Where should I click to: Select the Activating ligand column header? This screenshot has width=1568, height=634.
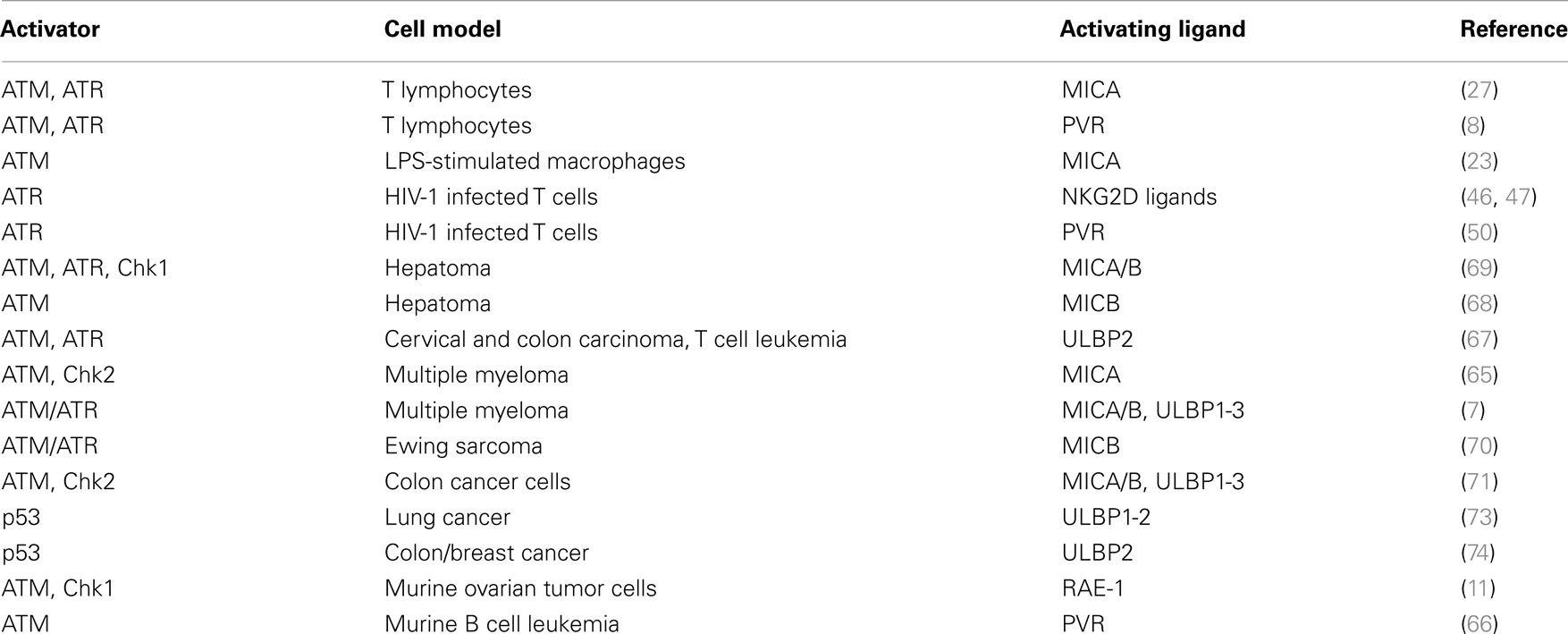coord(1152,30)
